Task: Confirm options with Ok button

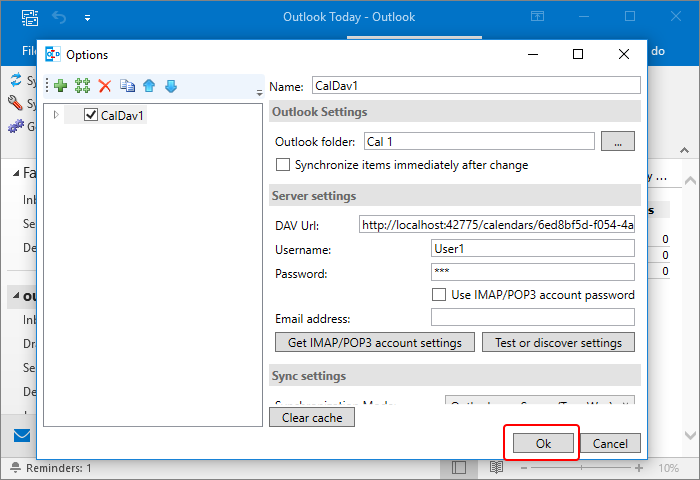Action: coord(543,443)
